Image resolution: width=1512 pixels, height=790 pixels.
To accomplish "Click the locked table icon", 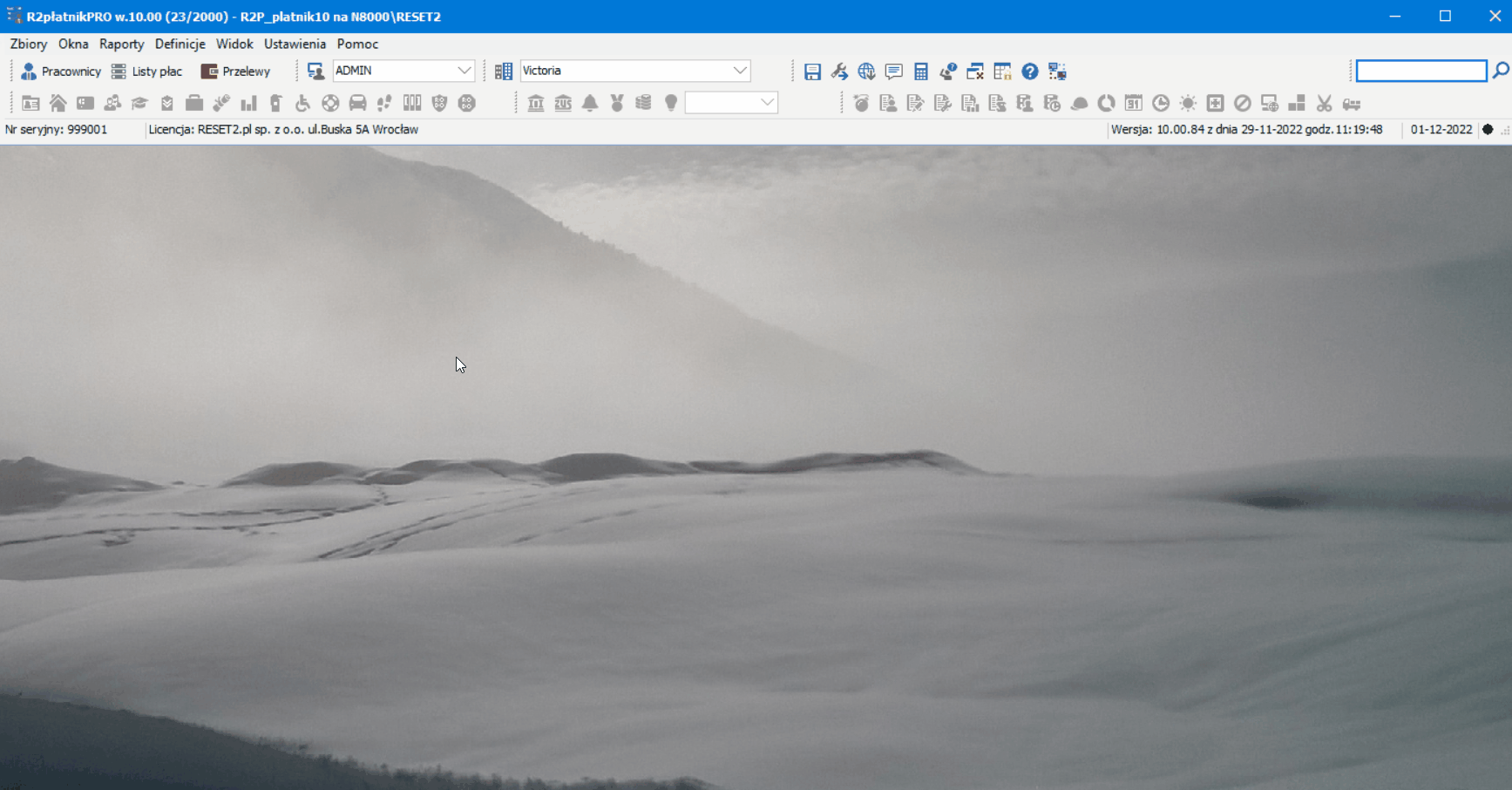I will tap(1002, 72).
